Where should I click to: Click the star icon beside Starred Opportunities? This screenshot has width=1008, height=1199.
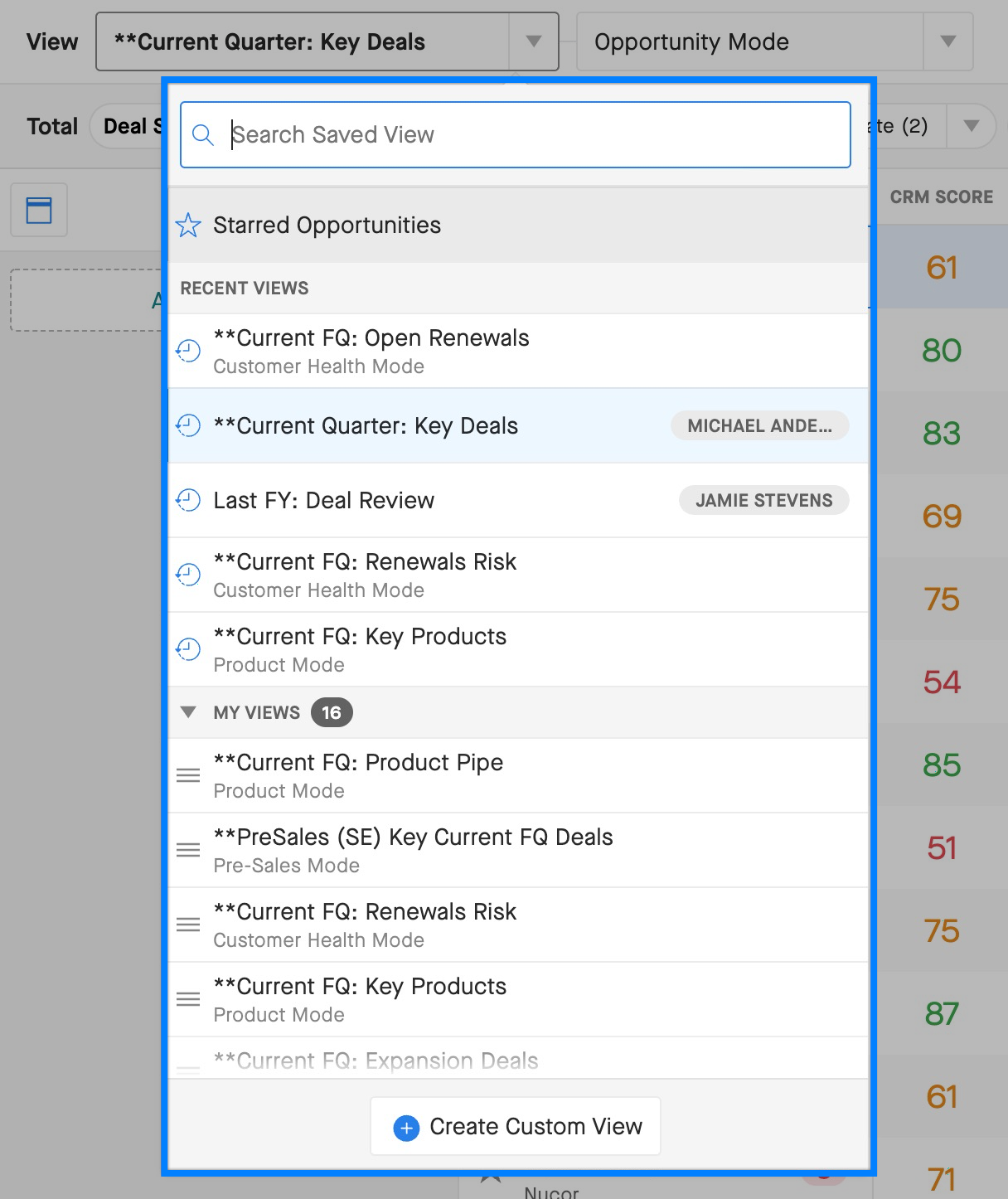(188, 225)
